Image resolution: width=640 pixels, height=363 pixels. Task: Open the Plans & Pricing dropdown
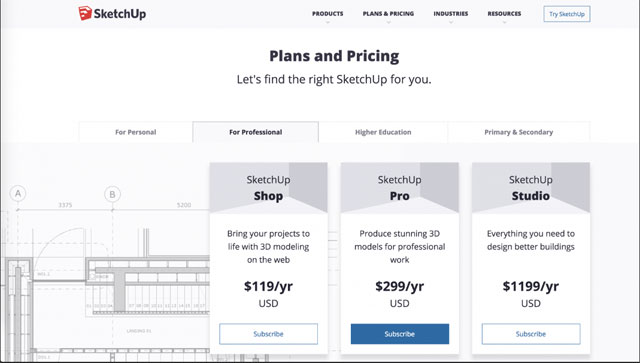388,14
